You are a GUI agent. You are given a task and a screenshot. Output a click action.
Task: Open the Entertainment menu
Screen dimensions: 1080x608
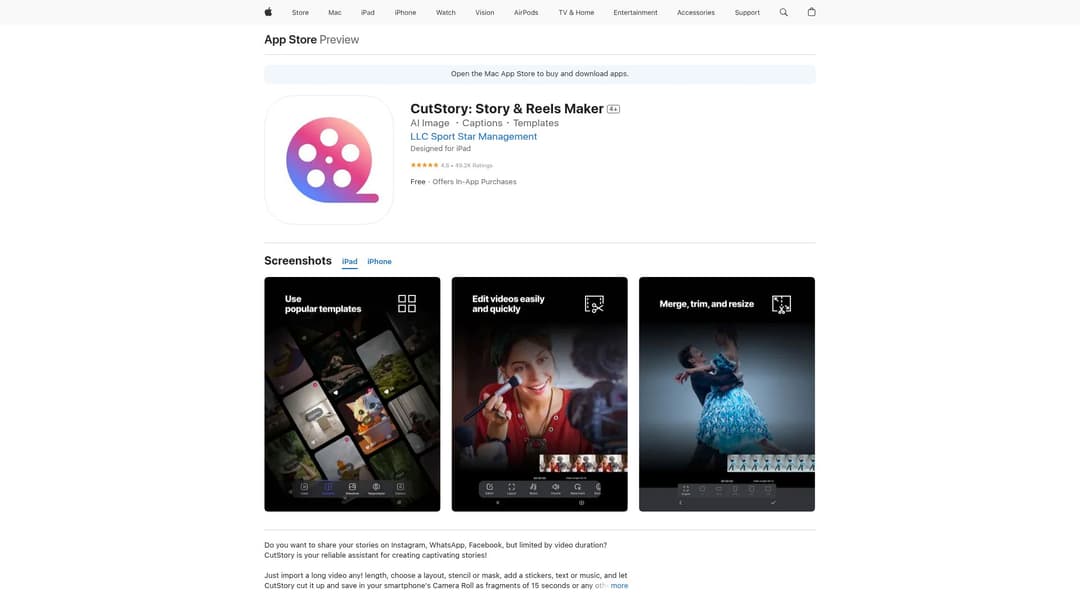click(x=636, y=12)
